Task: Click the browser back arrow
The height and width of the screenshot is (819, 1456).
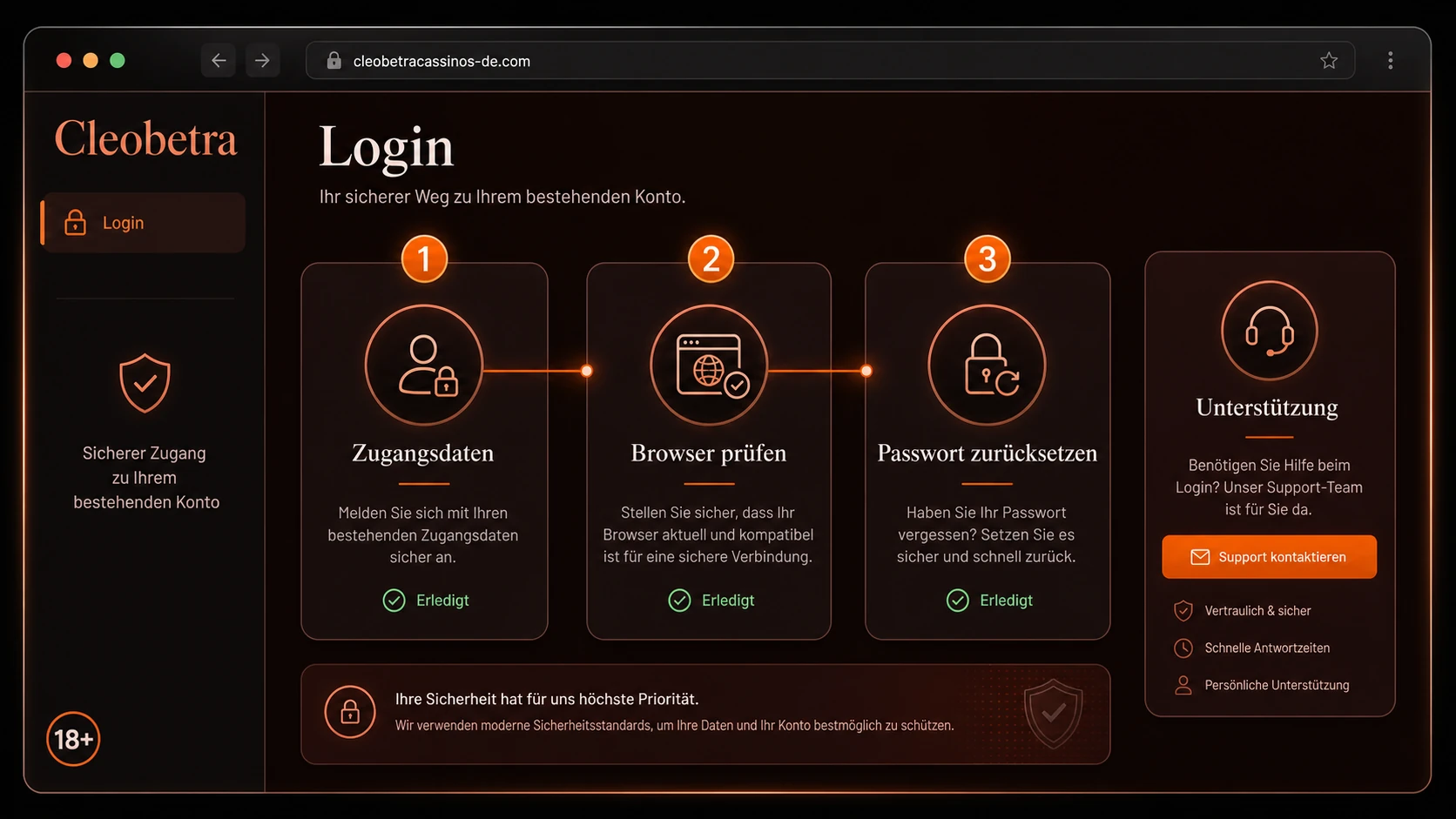Action: tap(219, 61)
